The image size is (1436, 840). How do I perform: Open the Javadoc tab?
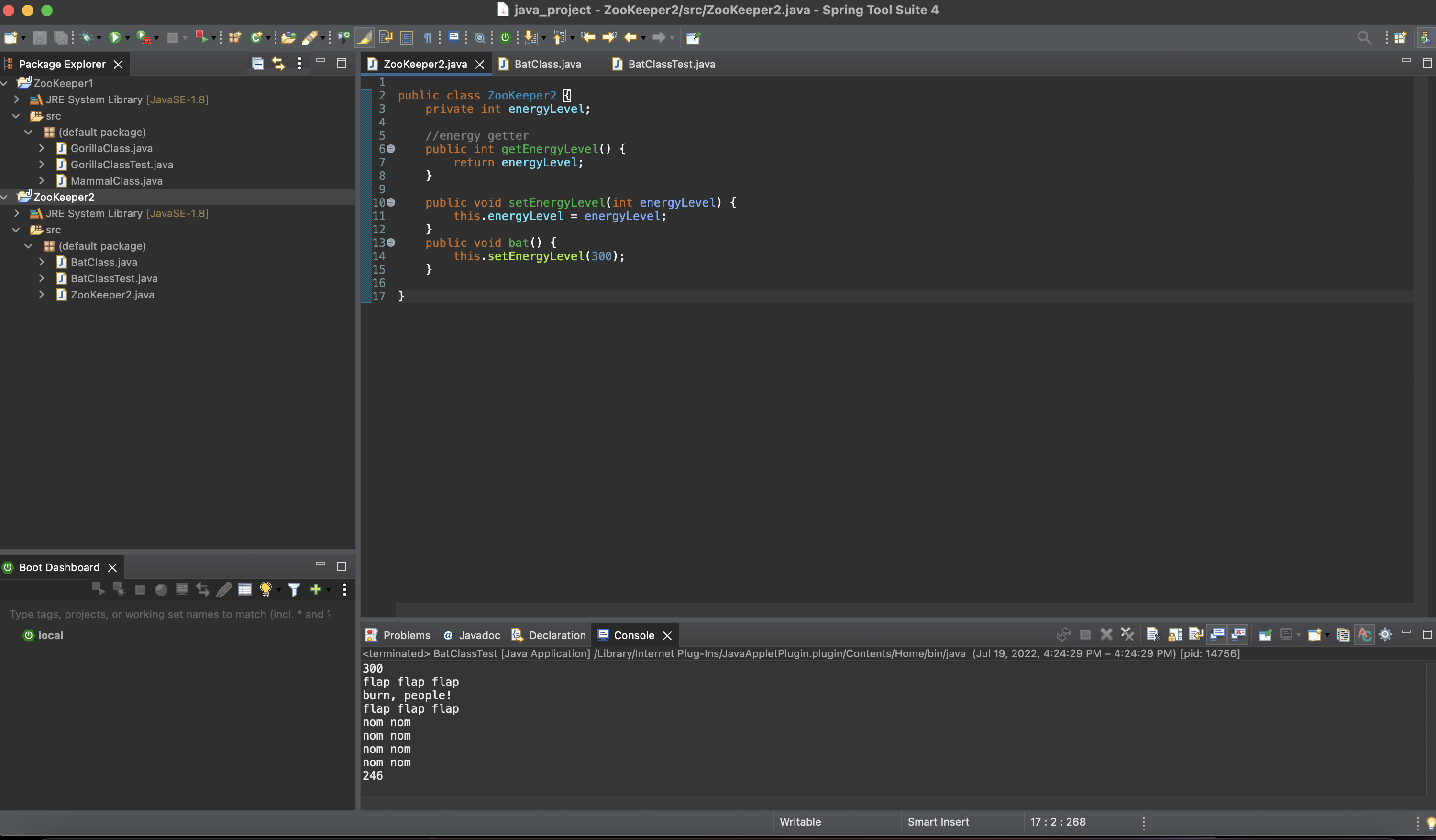(472, 635)
